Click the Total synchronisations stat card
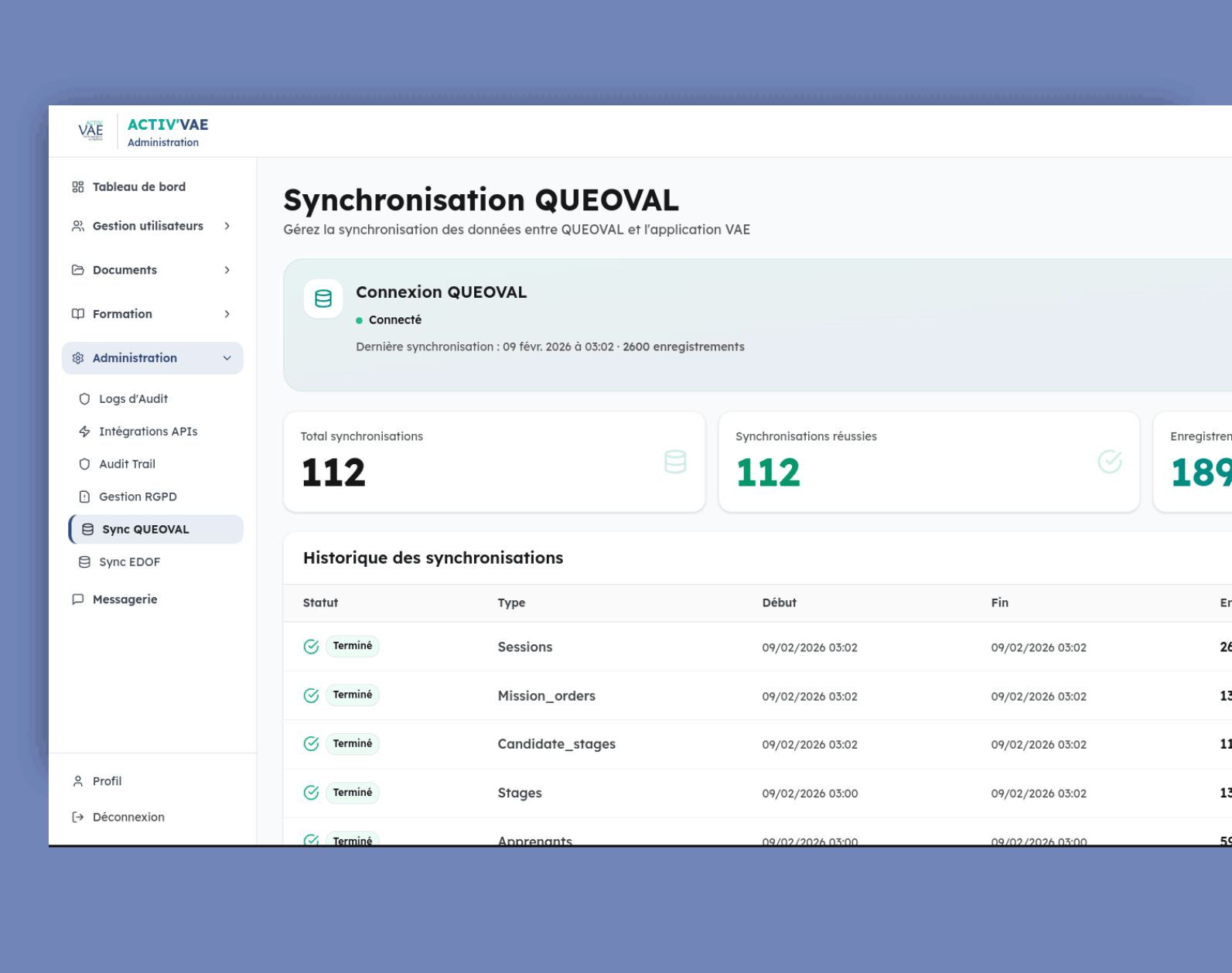This screenshot has width=1232, height=973. 494,462
